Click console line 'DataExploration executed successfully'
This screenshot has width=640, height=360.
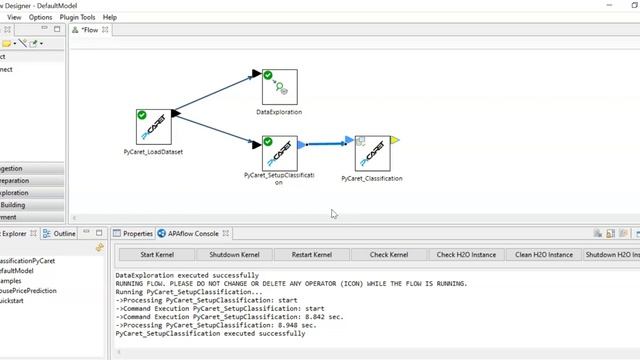tap(187, 275)
